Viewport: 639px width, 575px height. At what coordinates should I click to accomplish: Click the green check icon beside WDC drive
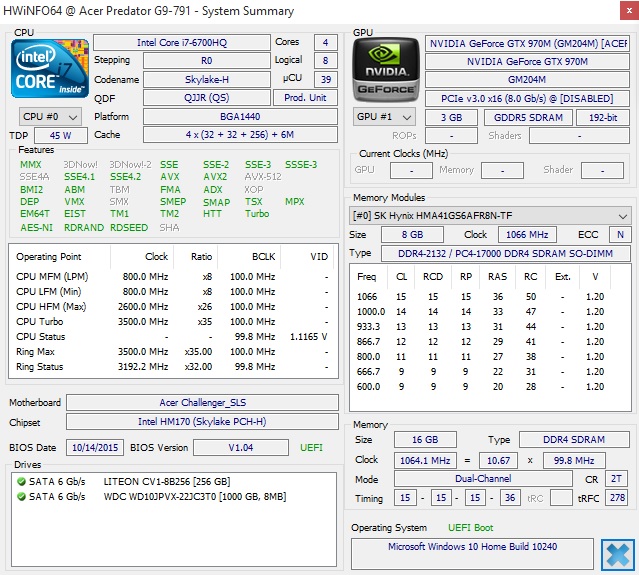click(21, 497)
